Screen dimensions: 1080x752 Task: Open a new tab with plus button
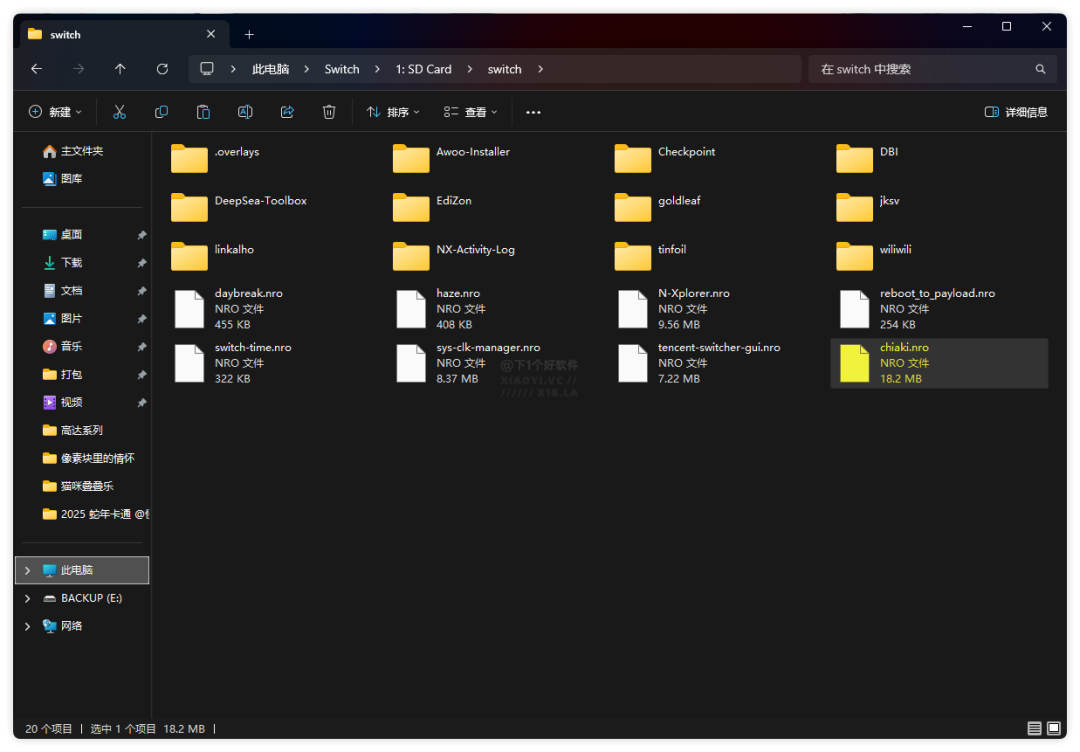[x=249, y=34]
